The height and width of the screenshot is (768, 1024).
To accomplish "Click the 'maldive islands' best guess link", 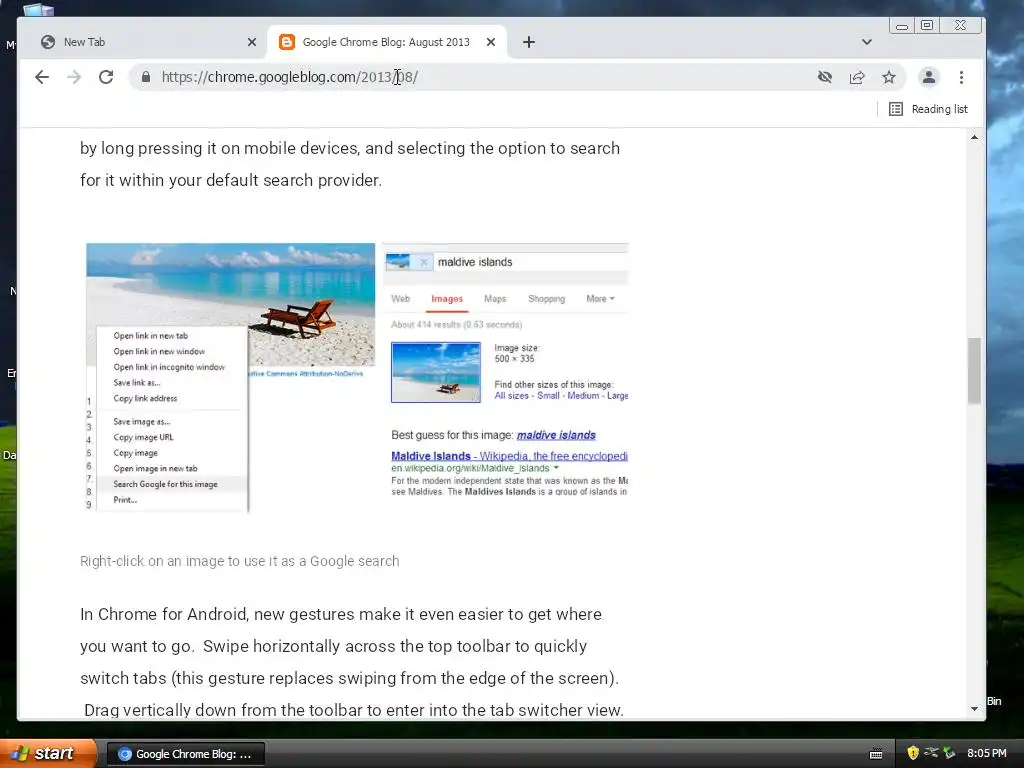I will click(x=556, y=435).
